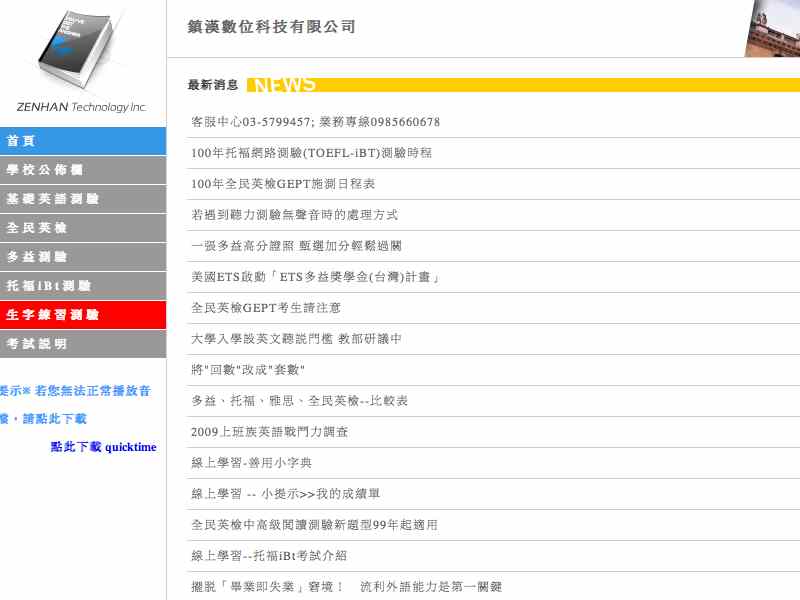
Task: Open 線上學習-善用小字典 item
Action: tap(250, 463)
